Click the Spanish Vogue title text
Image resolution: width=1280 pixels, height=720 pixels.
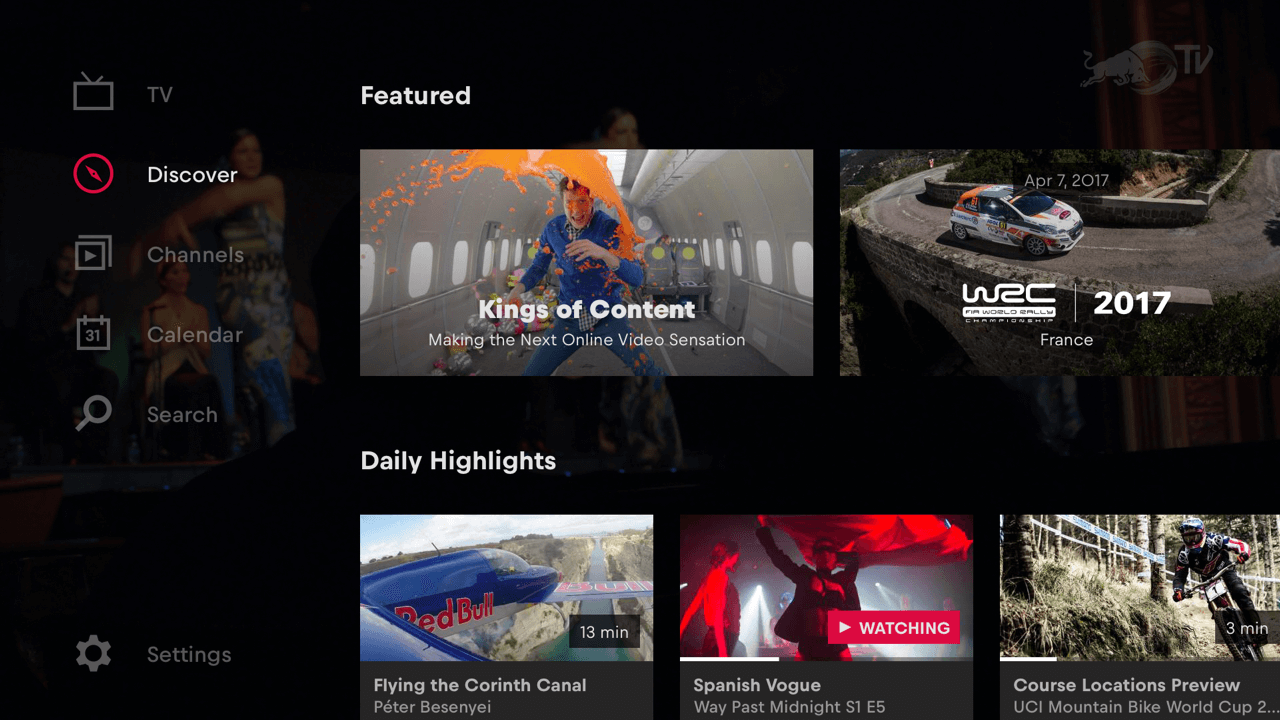point(757,685)
